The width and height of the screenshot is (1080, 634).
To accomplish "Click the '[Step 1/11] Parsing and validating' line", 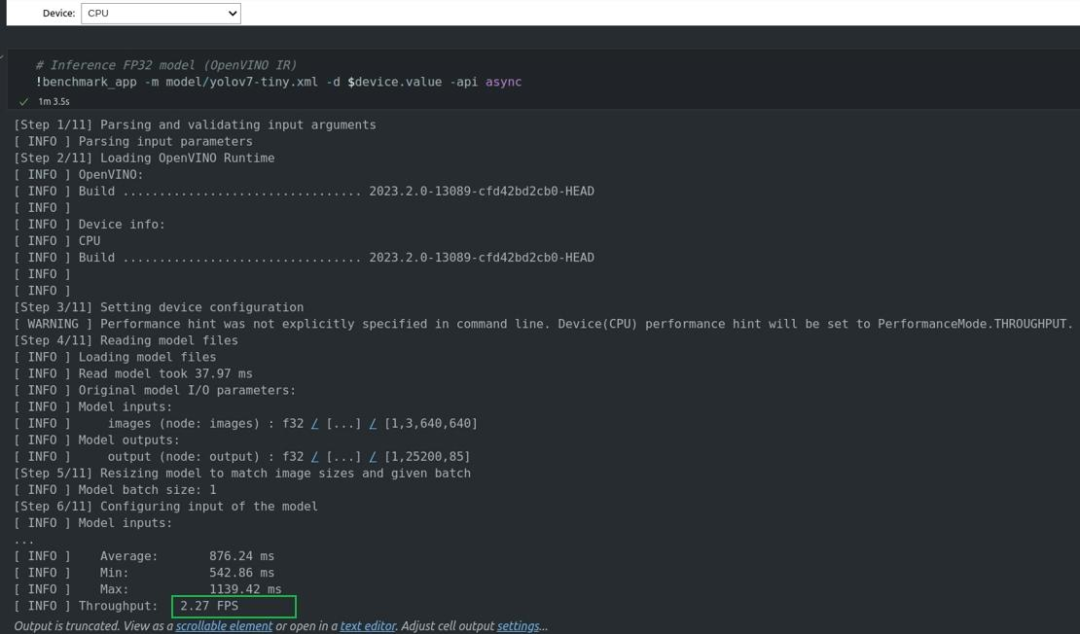I will click(195, 125).
